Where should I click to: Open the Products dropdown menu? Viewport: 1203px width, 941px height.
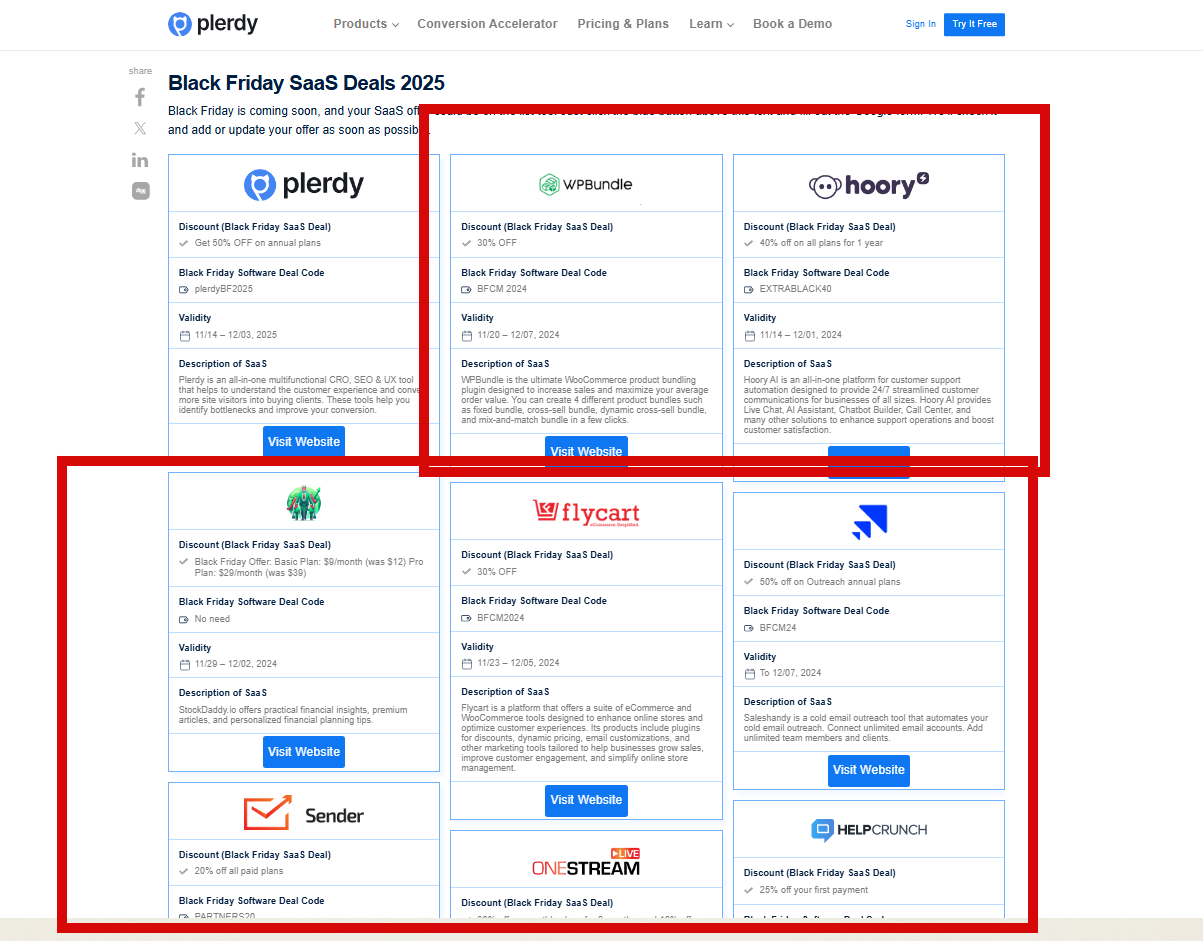pos(366,24)
